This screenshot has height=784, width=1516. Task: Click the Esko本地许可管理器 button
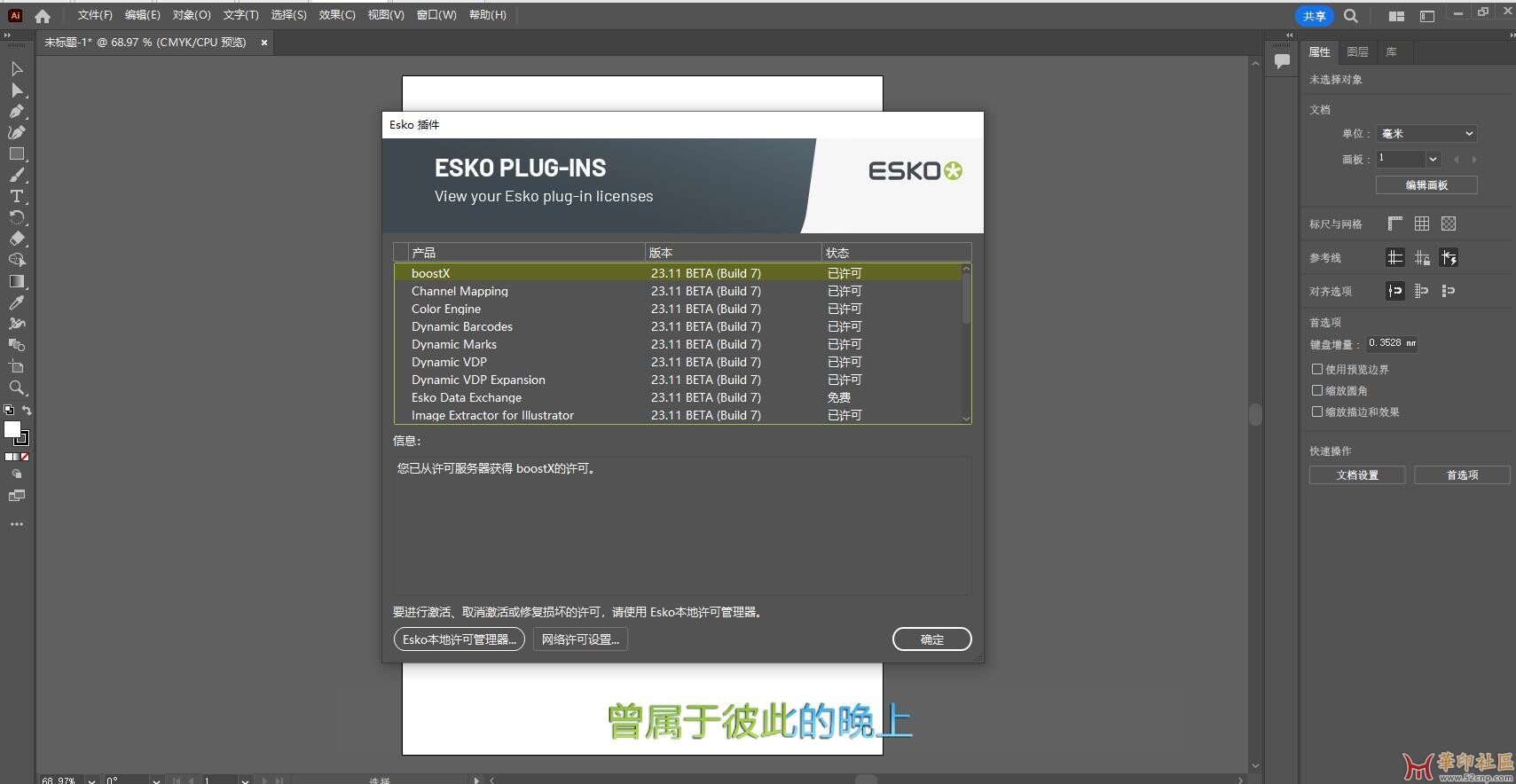(x=460, y=639)
